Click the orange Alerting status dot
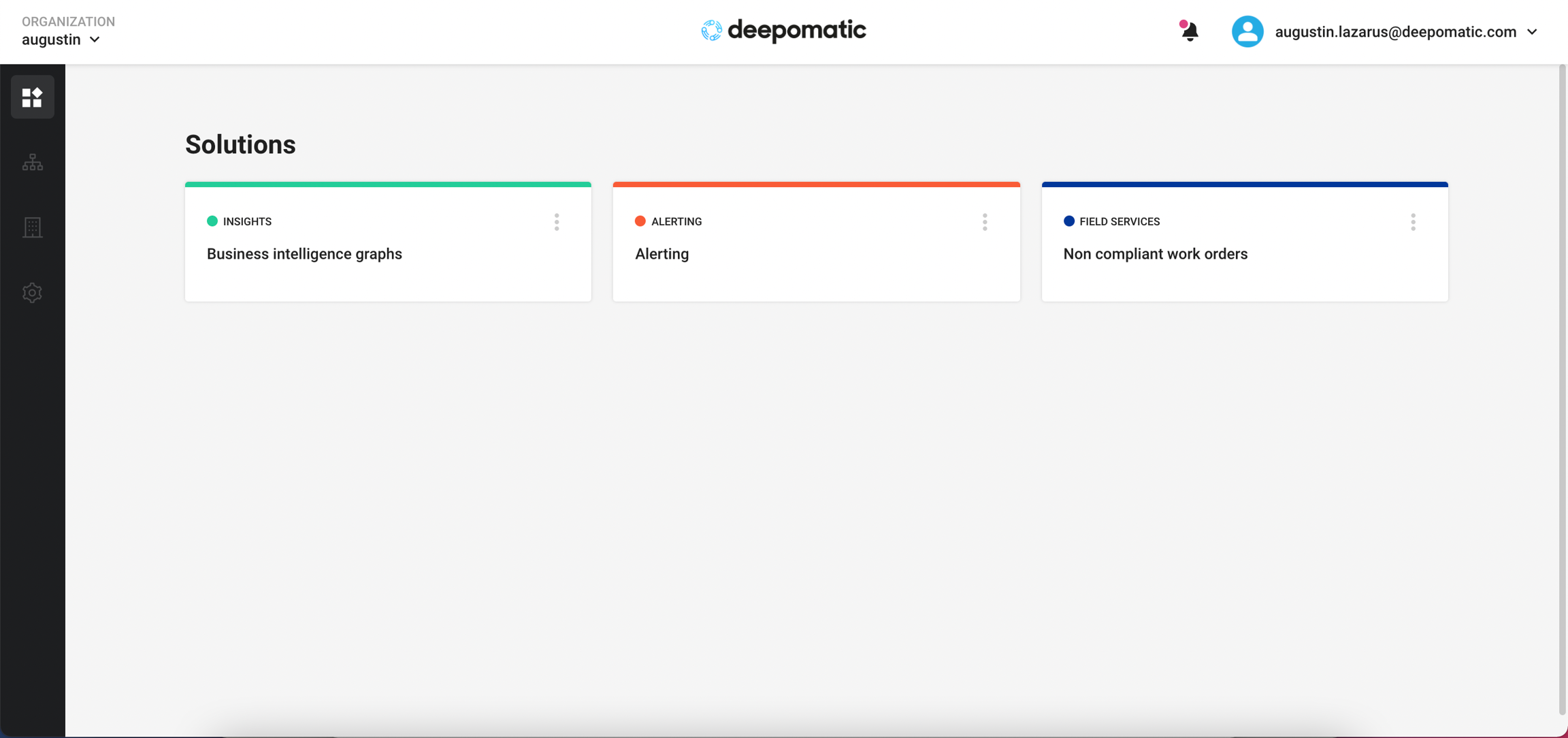The image size is (1568, 738). click(x=640, y=221)
